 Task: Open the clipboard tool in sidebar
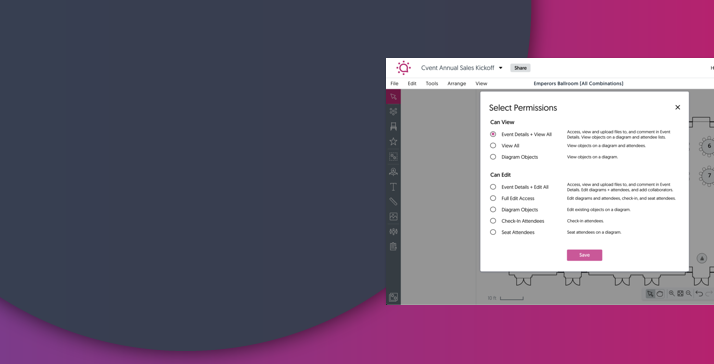393,247
